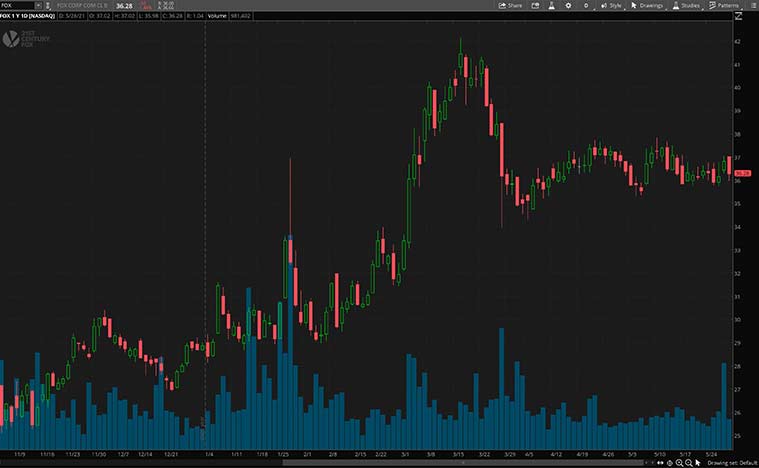Open the Studies button

(x=687, y=5)
